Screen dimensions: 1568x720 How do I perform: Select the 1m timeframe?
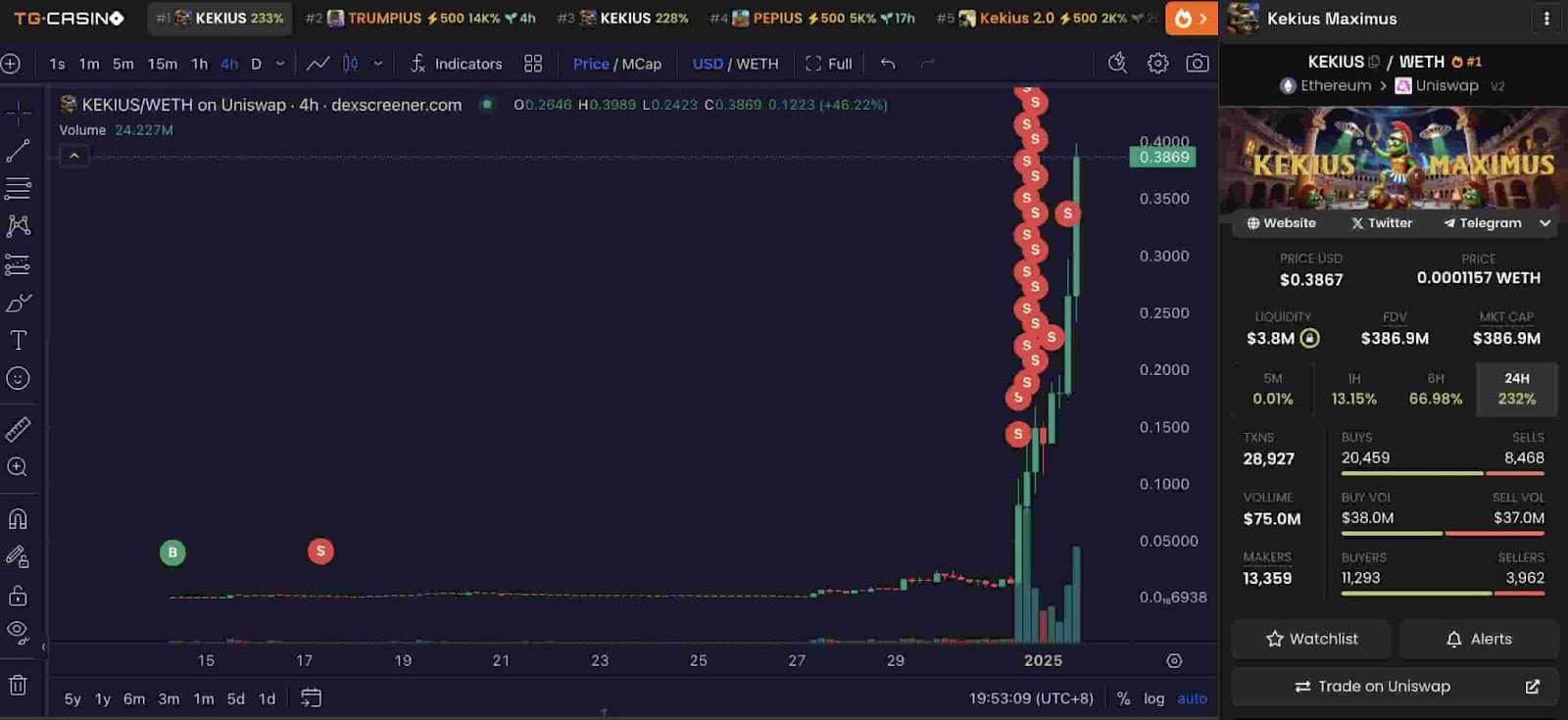[x=89, y=64]
